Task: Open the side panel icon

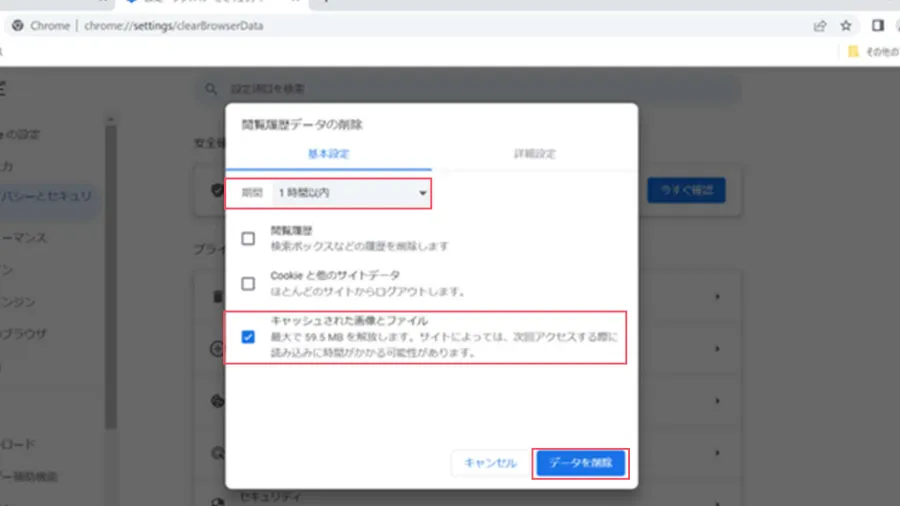Action: click(x=878, y=26)
